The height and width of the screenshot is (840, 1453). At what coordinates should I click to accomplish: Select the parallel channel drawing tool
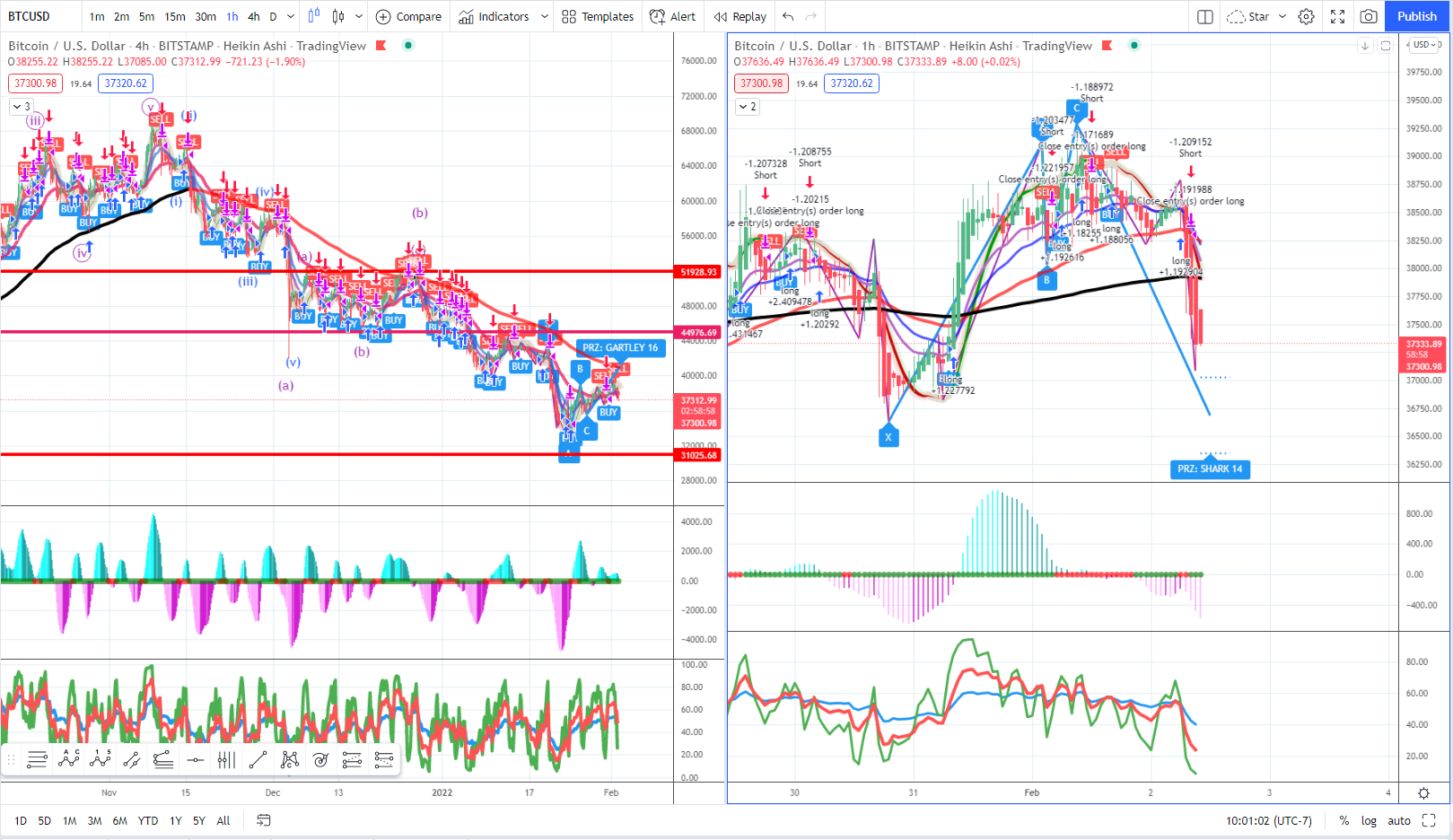131,760
